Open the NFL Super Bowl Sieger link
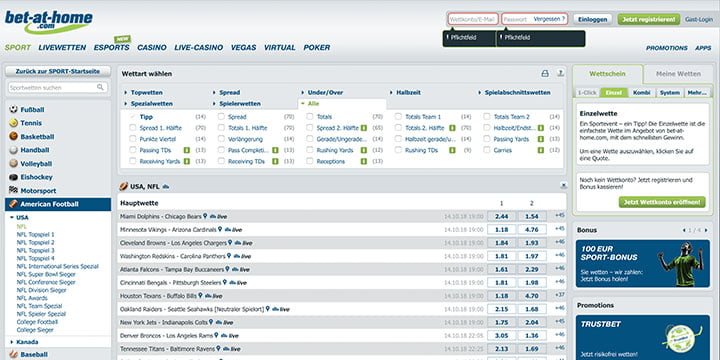 (x=46, y=274)
